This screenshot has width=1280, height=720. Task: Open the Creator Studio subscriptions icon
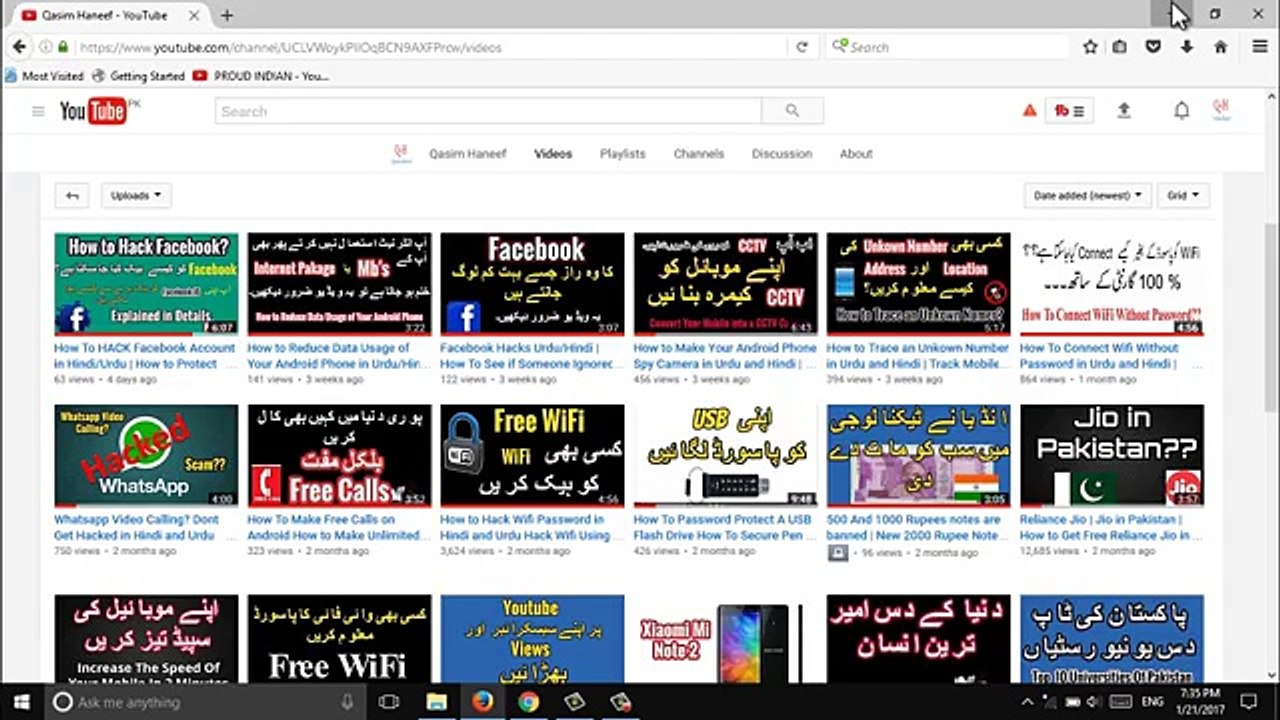1068,111
